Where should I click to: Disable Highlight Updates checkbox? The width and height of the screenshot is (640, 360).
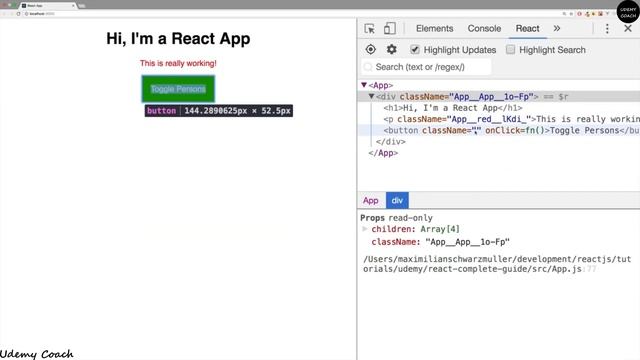click(415, 49)
